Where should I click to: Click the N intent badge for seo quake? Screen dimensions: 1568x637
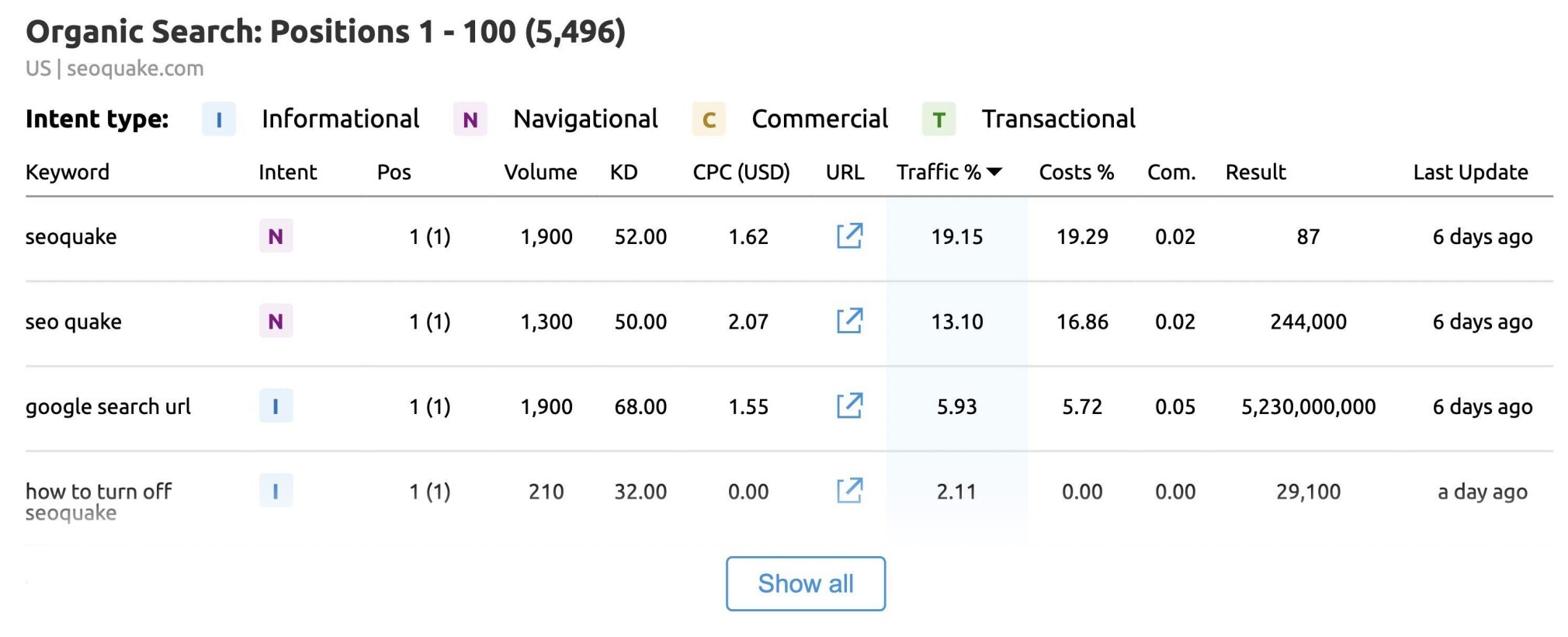276,321
